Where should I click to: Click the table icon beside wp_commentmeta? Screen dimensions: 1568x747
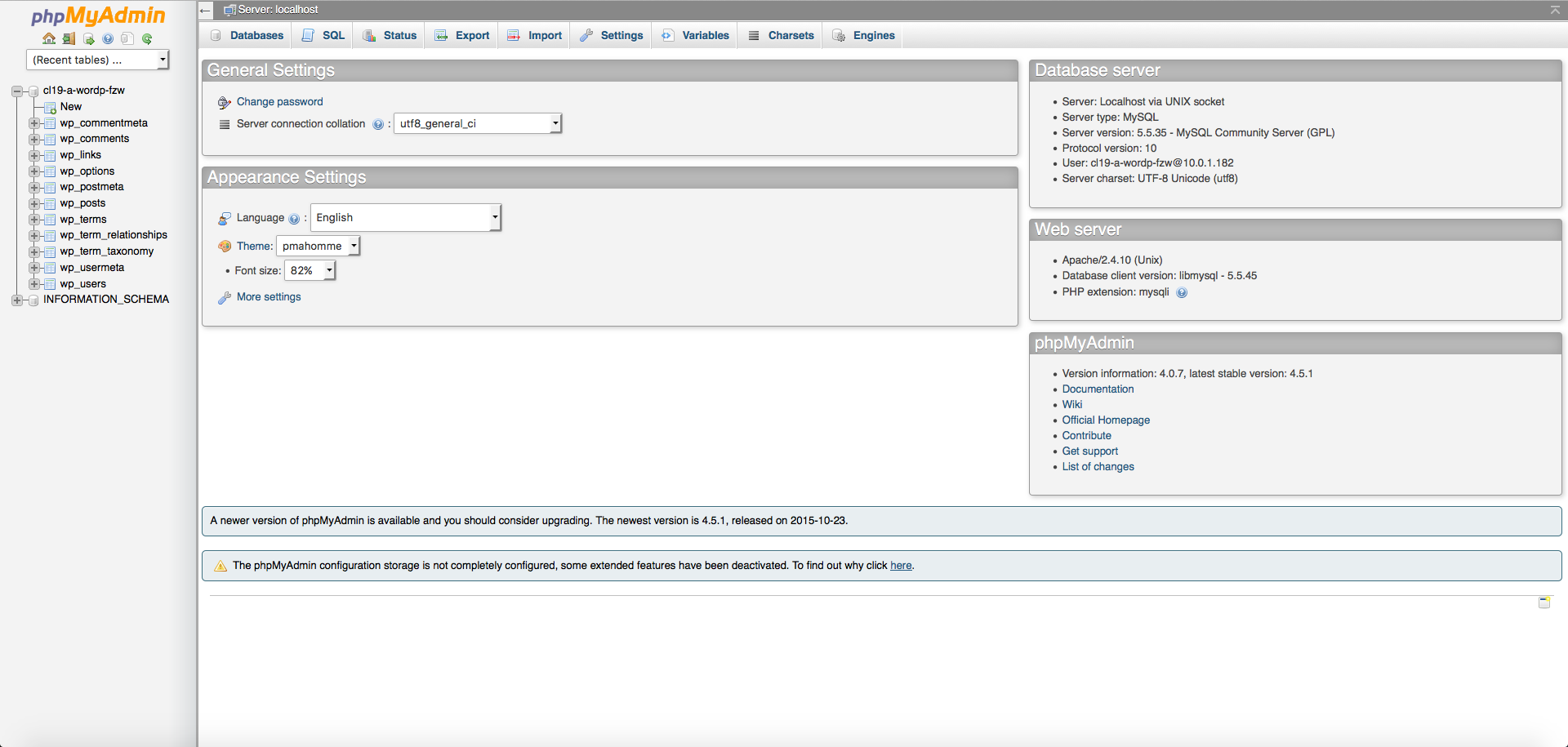tap(50, 123)
